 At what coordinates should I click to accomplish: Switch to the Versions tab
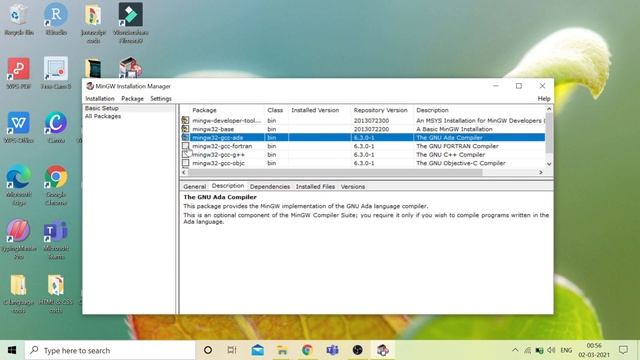pos(353,187)
